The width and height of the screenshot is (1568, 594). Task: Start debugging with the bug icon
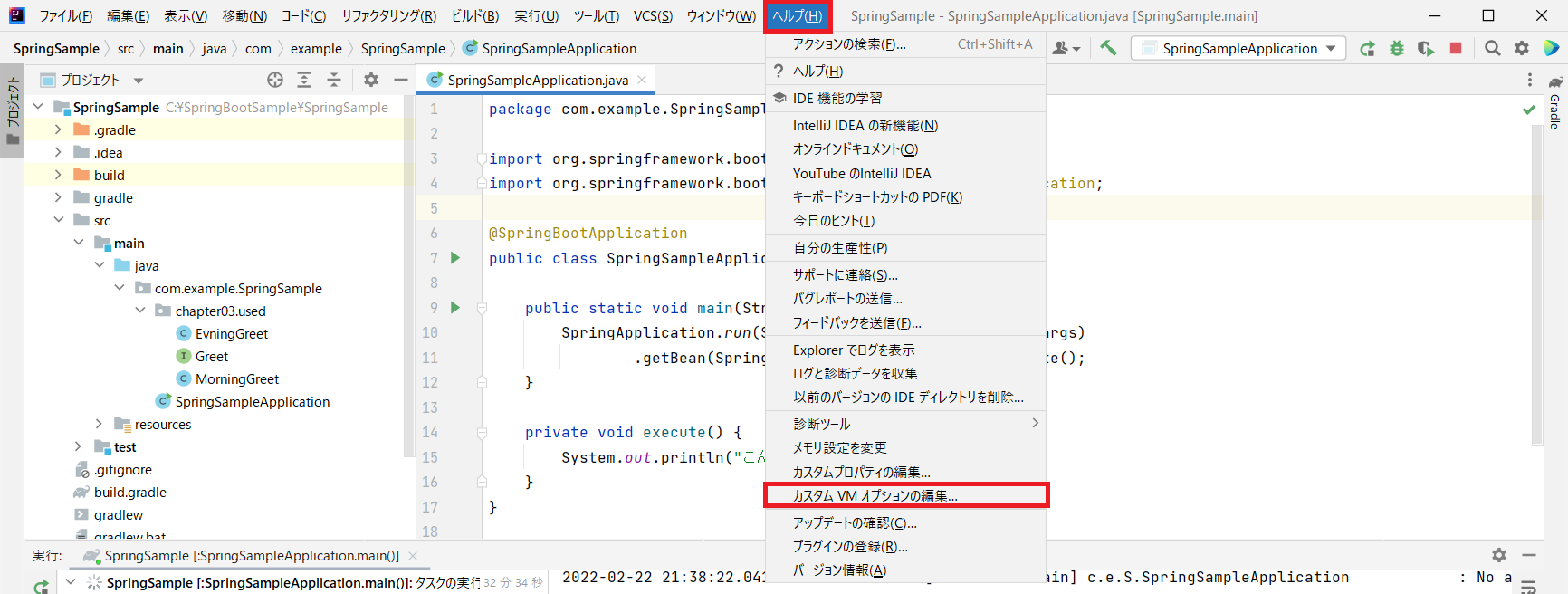(x=1397, y=48)
